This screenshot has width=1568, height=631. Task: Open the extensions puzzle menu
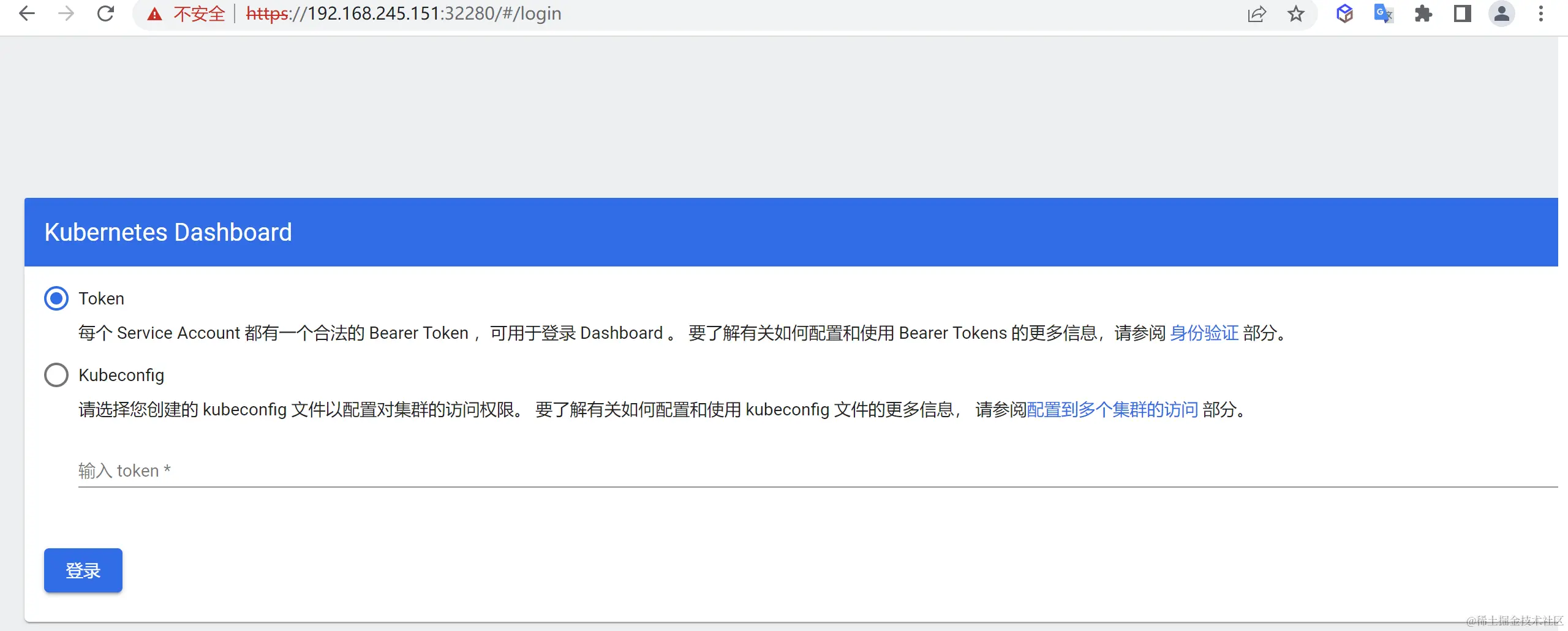pyautogui.click(x=1423, y=13)
